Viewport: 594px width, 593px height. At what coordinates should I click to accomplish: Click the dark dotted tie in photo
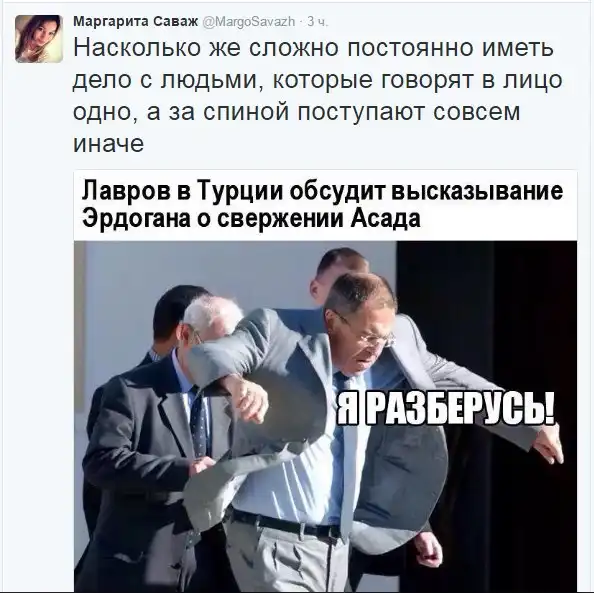click(199, 421)
